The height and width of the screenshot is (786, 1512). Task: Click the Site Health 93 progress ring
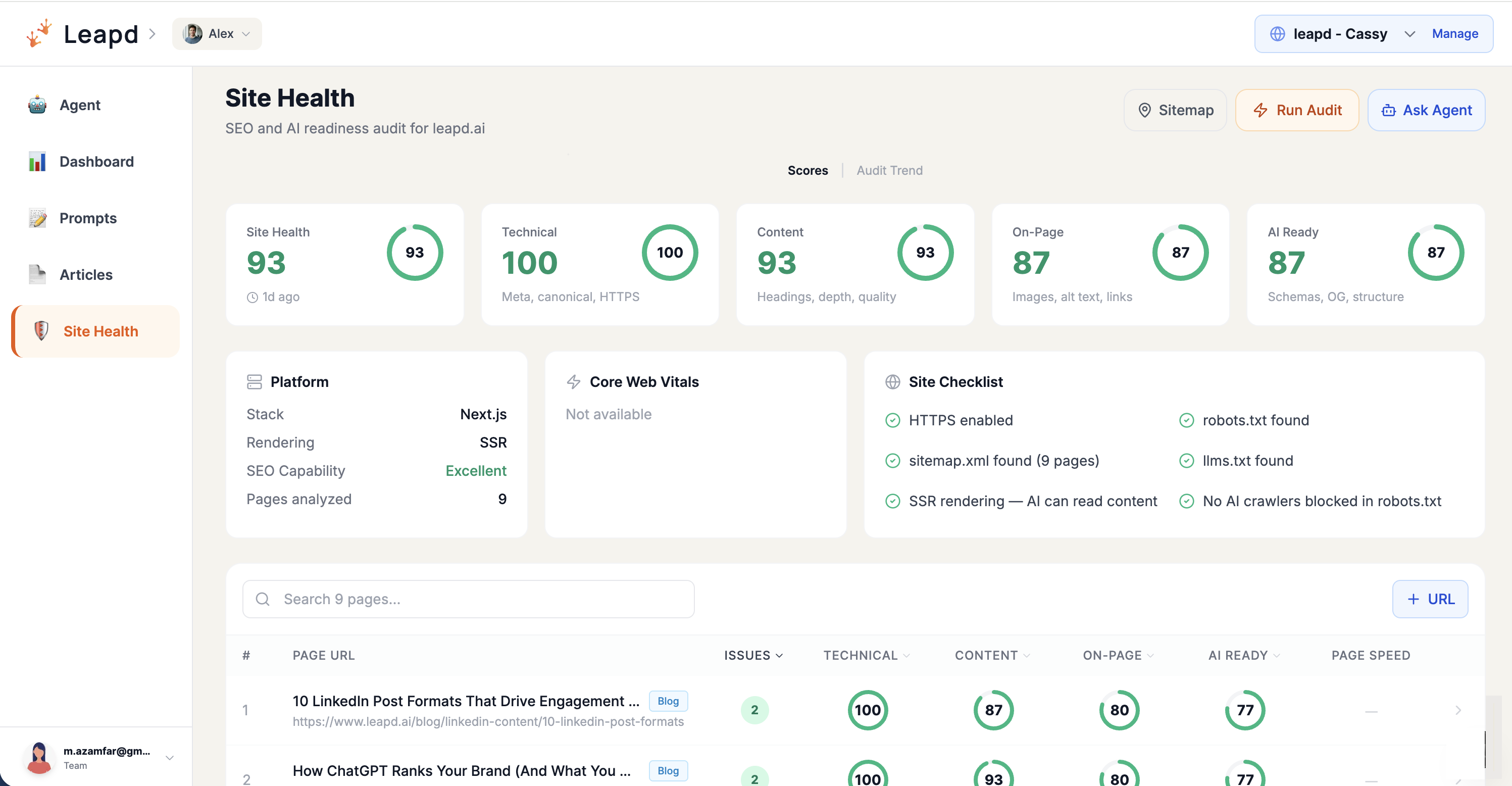(415, 252)
